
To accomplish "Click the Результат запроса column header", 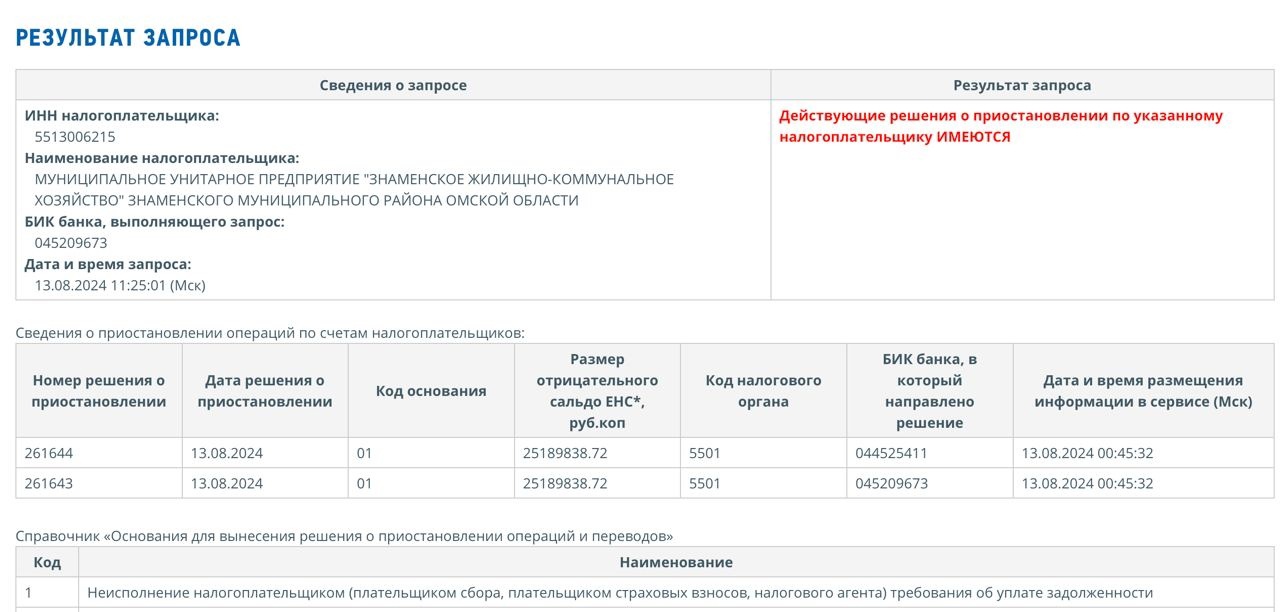I will point(1022,85).
